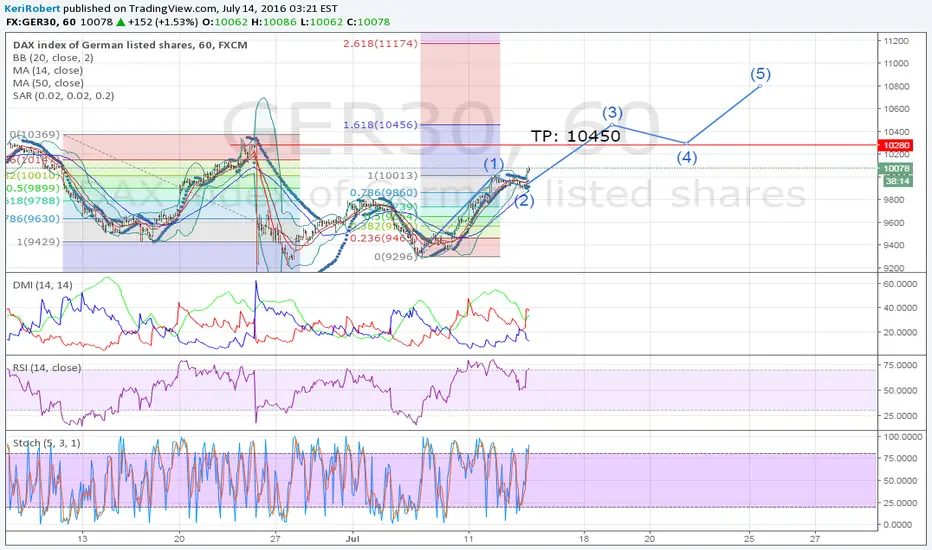Click the 38:14 countdown label
932x550 pixels.
896,181
